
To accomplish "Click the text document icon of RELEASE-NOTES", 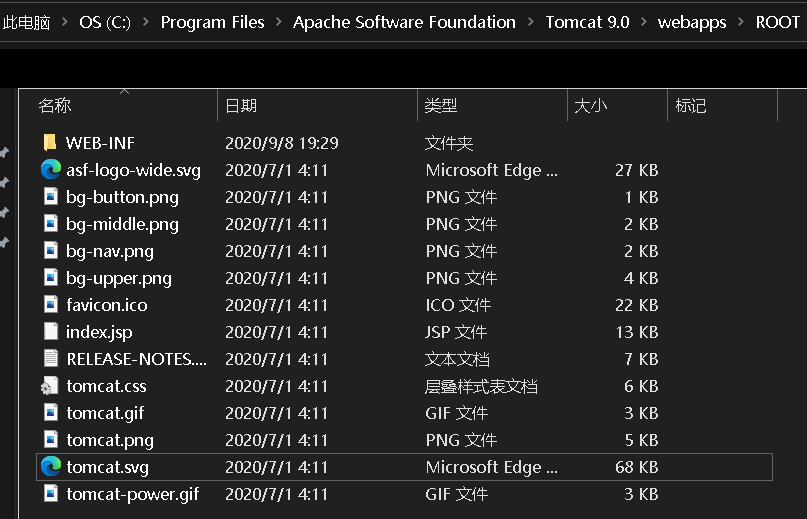I will pyautogui.click(x=50, y=358).
